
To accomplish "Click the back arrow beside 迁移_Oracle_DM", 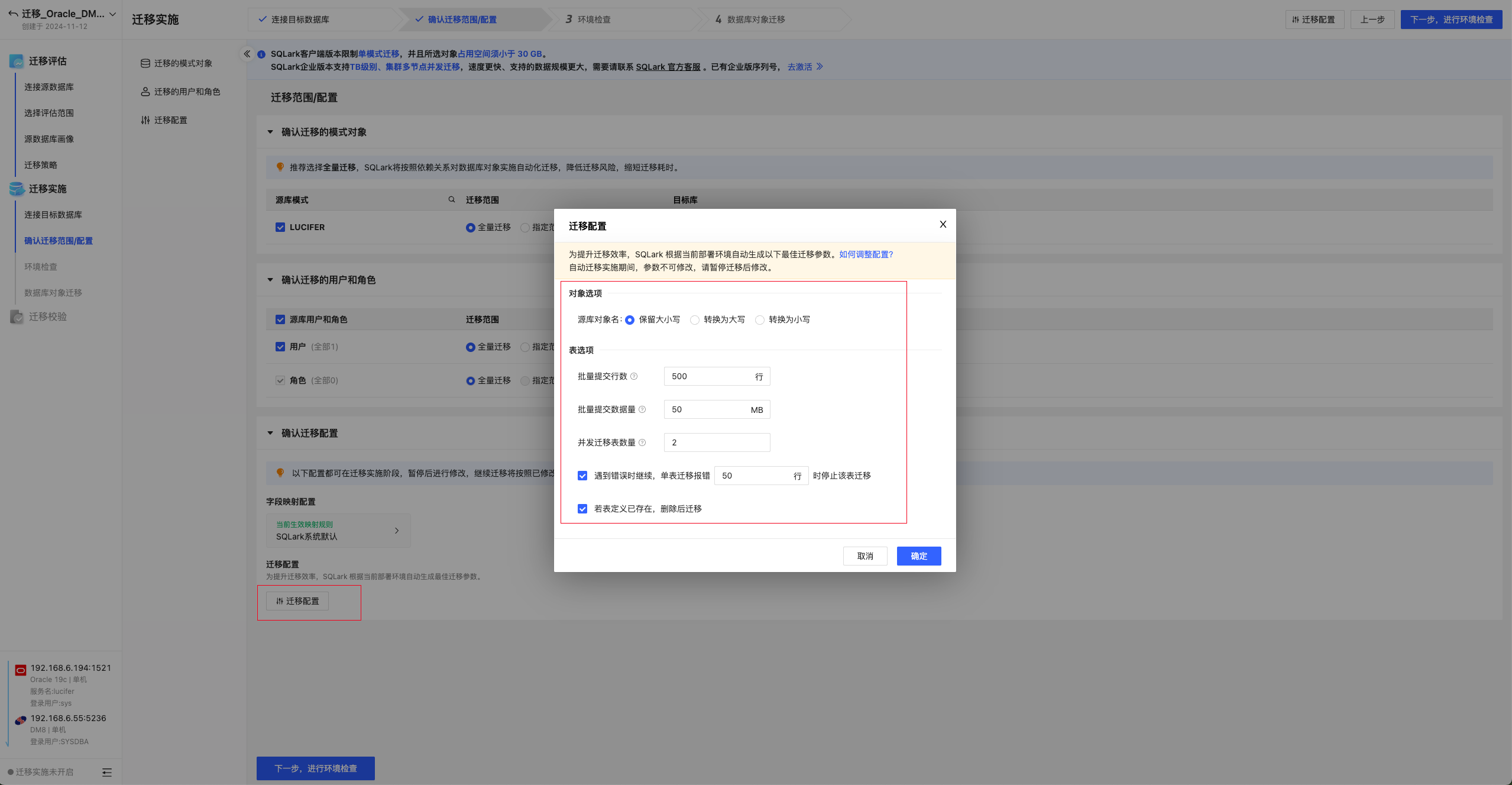I will pyautogui.click(x=12, y=12).
